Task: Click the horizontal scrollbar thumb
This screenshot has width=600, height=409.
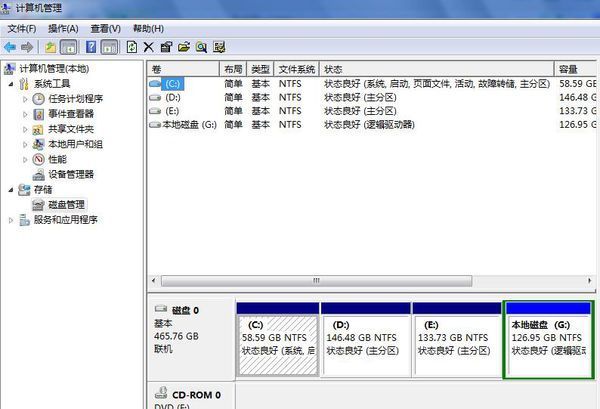Action: point(316,281)
